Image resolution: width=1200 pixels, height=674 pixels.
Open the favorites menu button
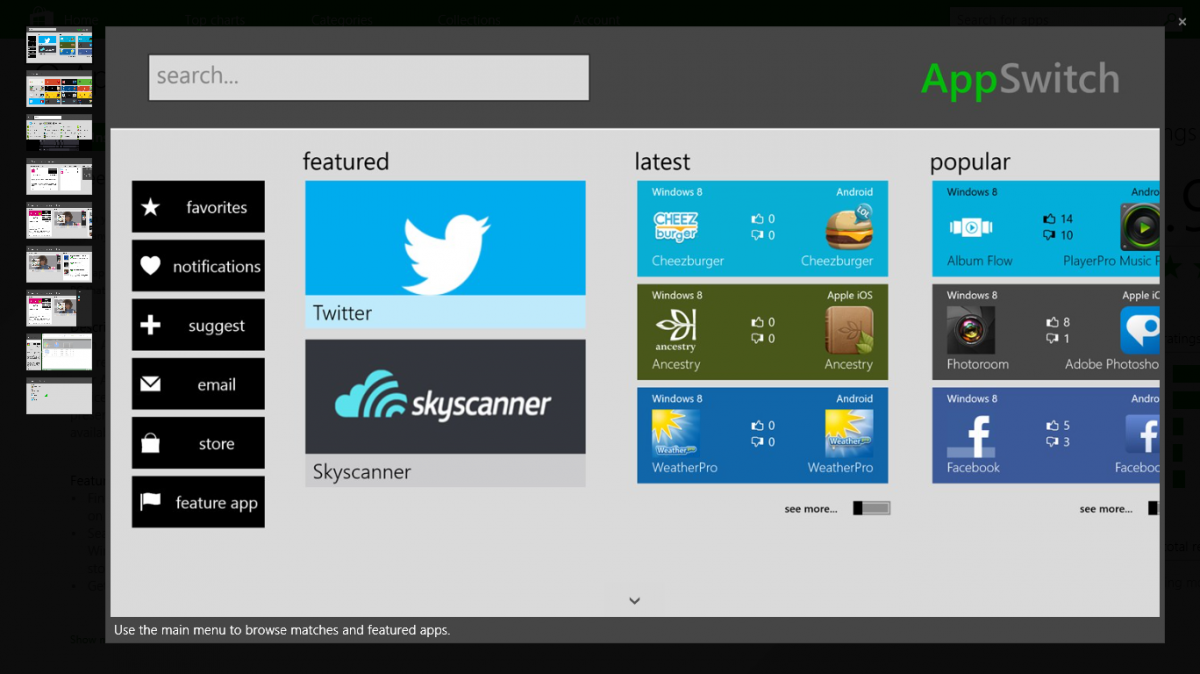click(198, 207)
